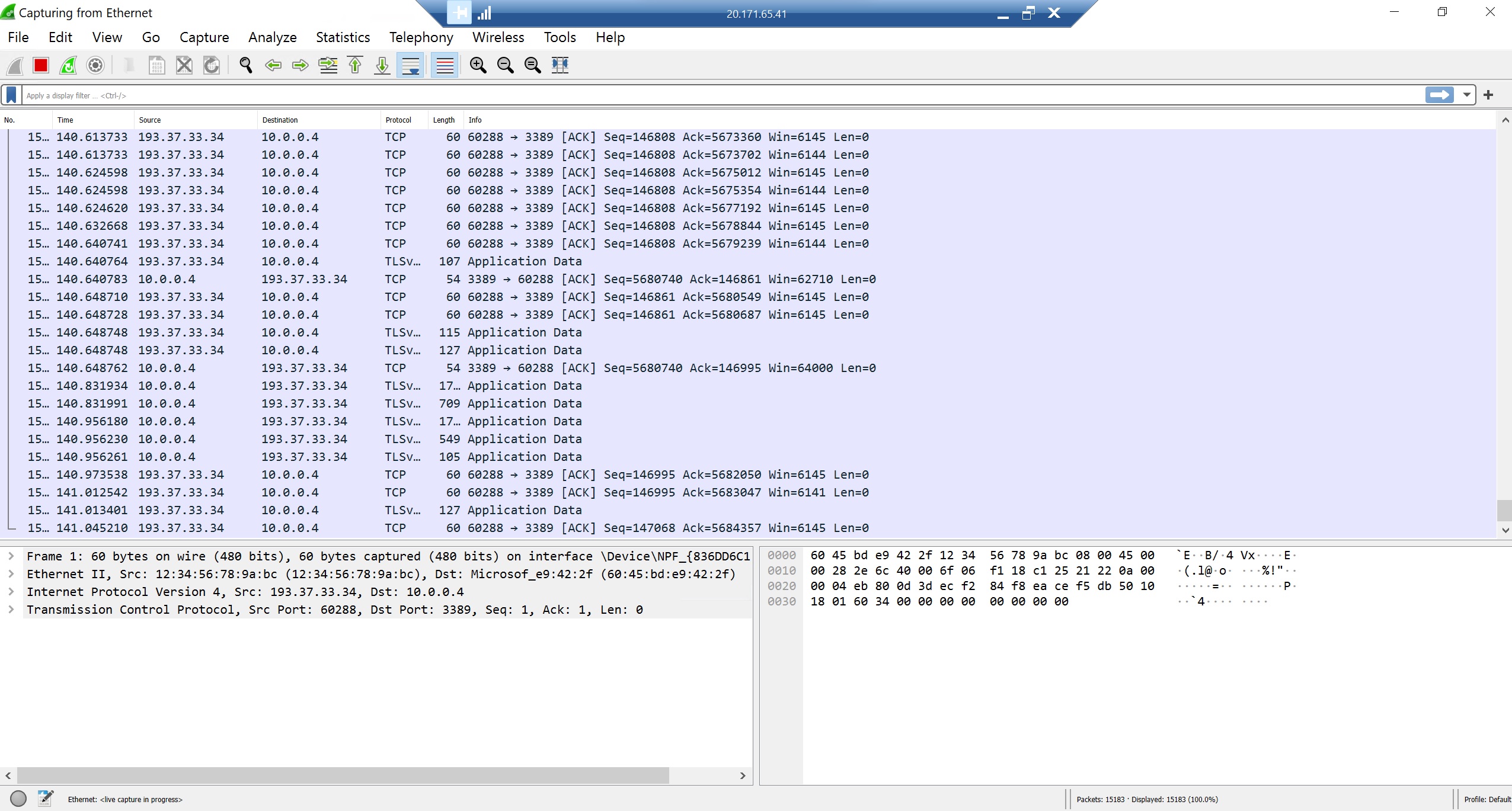Click hex row 0010 in bytes pane
Image resolution: width=1512 pixels, height=811 pixels.
point(1031,570)
